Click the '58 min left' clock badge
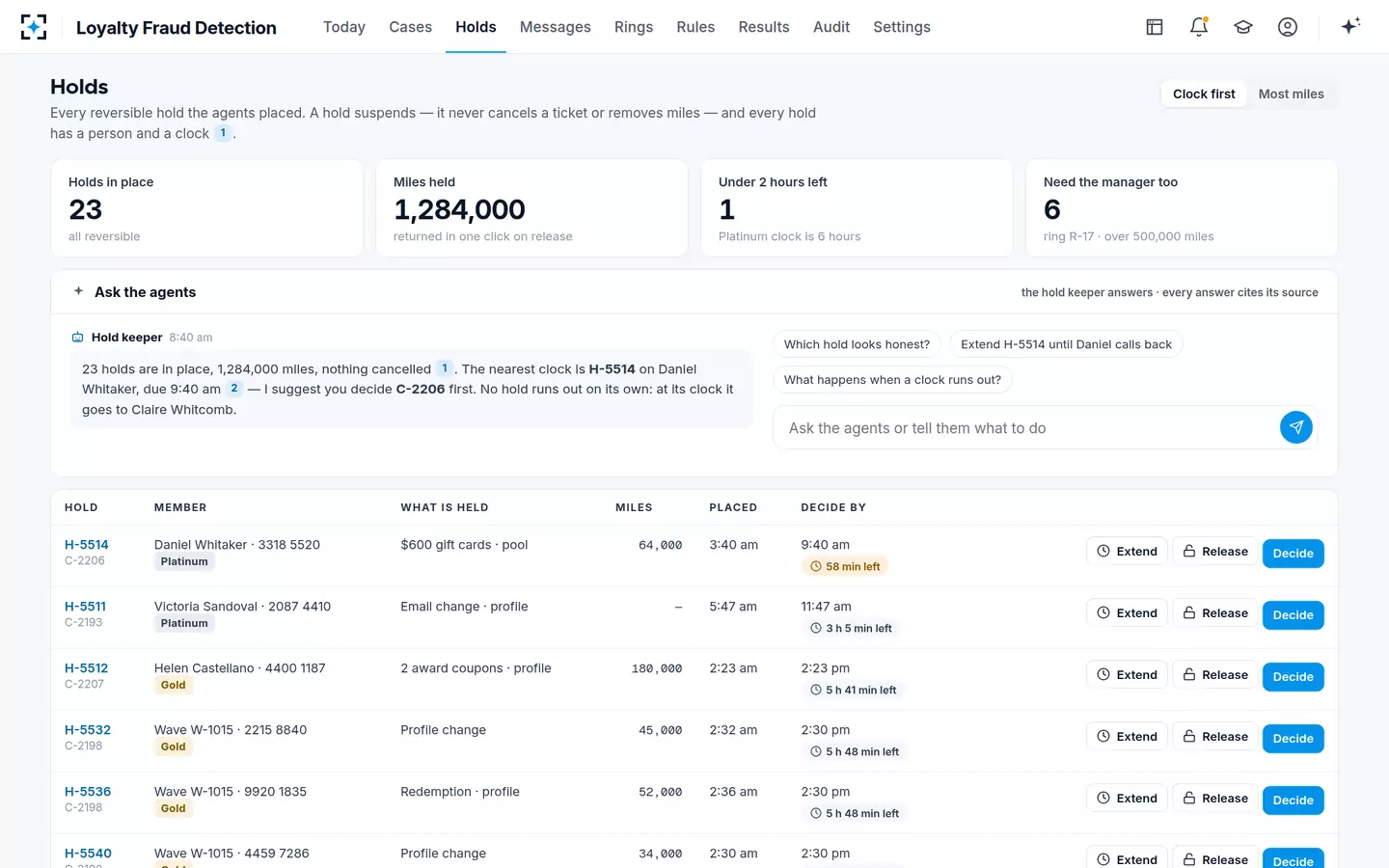 (845, 566)
